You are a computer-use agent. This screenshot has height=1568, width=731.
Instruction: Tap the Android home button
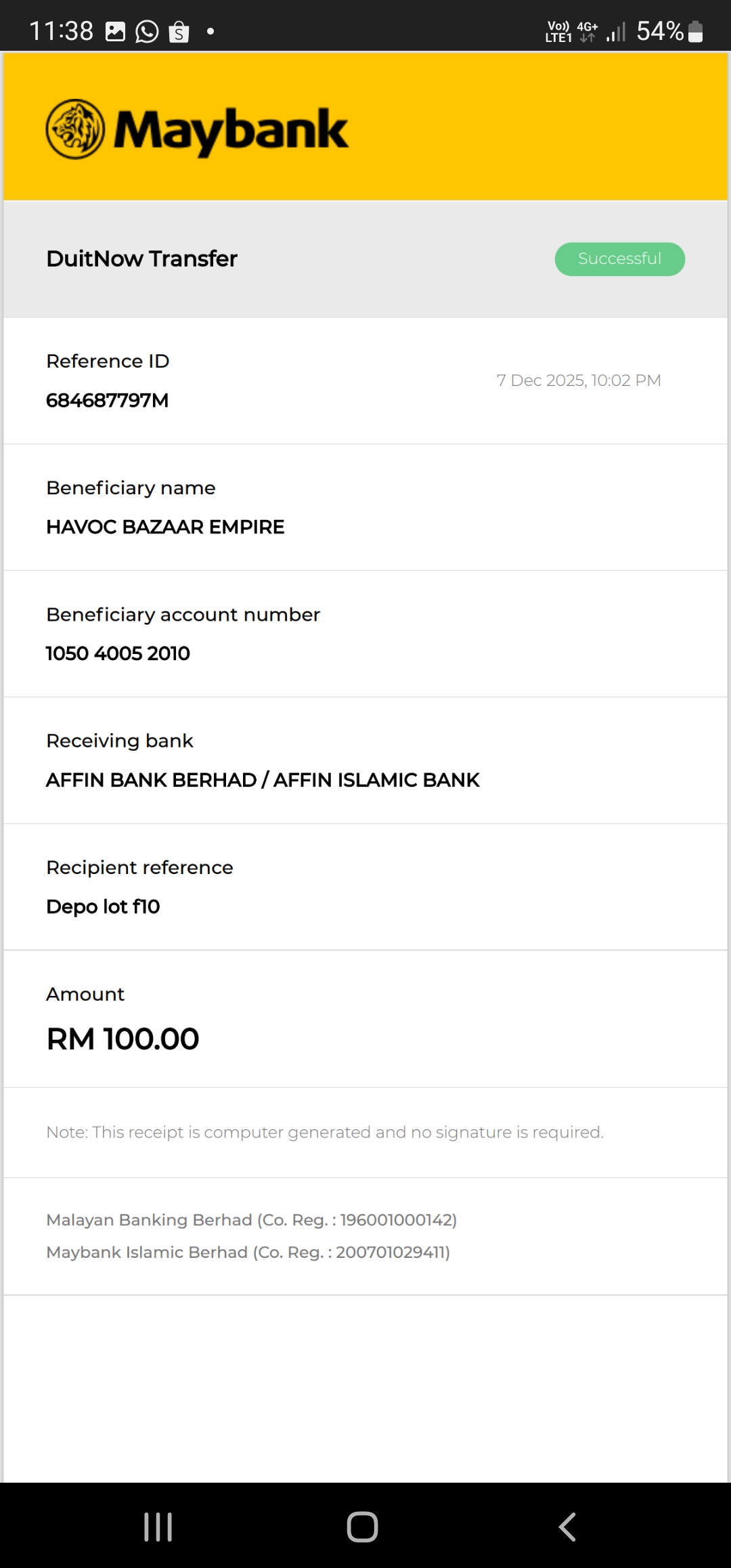point(362,1527)
